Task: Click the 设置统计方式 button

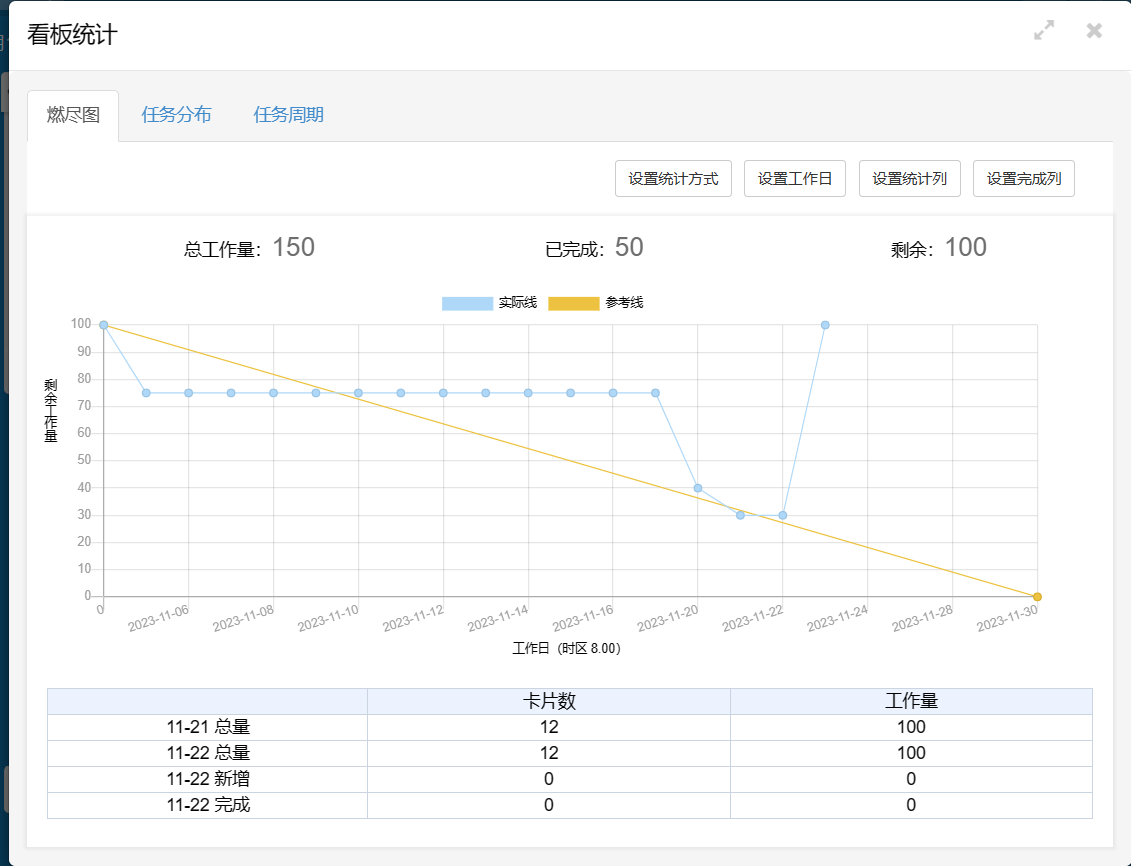Action: click(x=673, y=178)
